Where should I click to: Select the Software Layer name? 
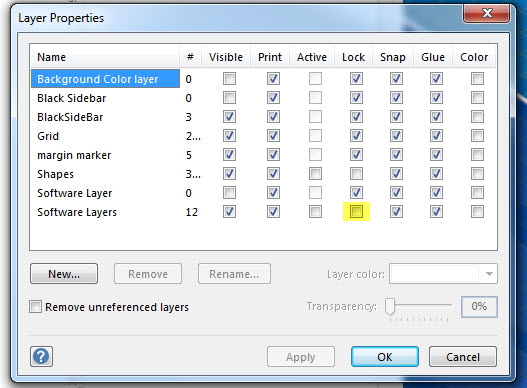pos(75,193)
